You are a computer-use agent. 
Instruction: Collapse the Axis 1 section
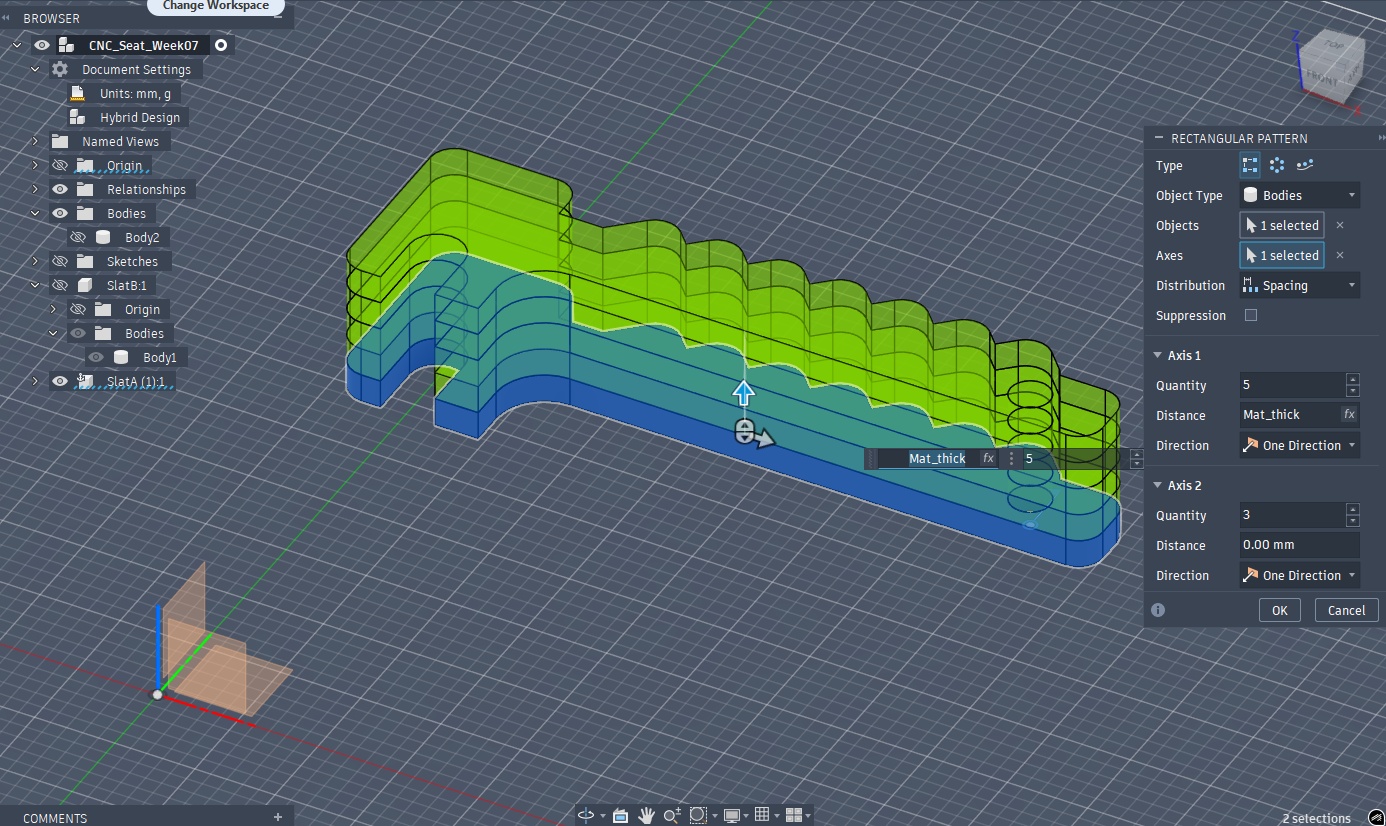(1158, 355)
